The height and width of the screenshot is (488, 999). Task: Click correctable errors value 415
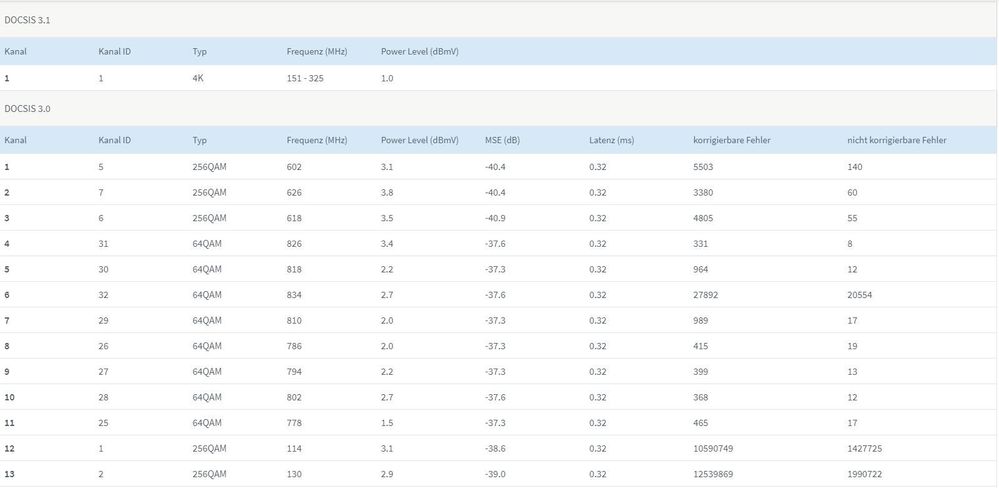click(700, 346)
